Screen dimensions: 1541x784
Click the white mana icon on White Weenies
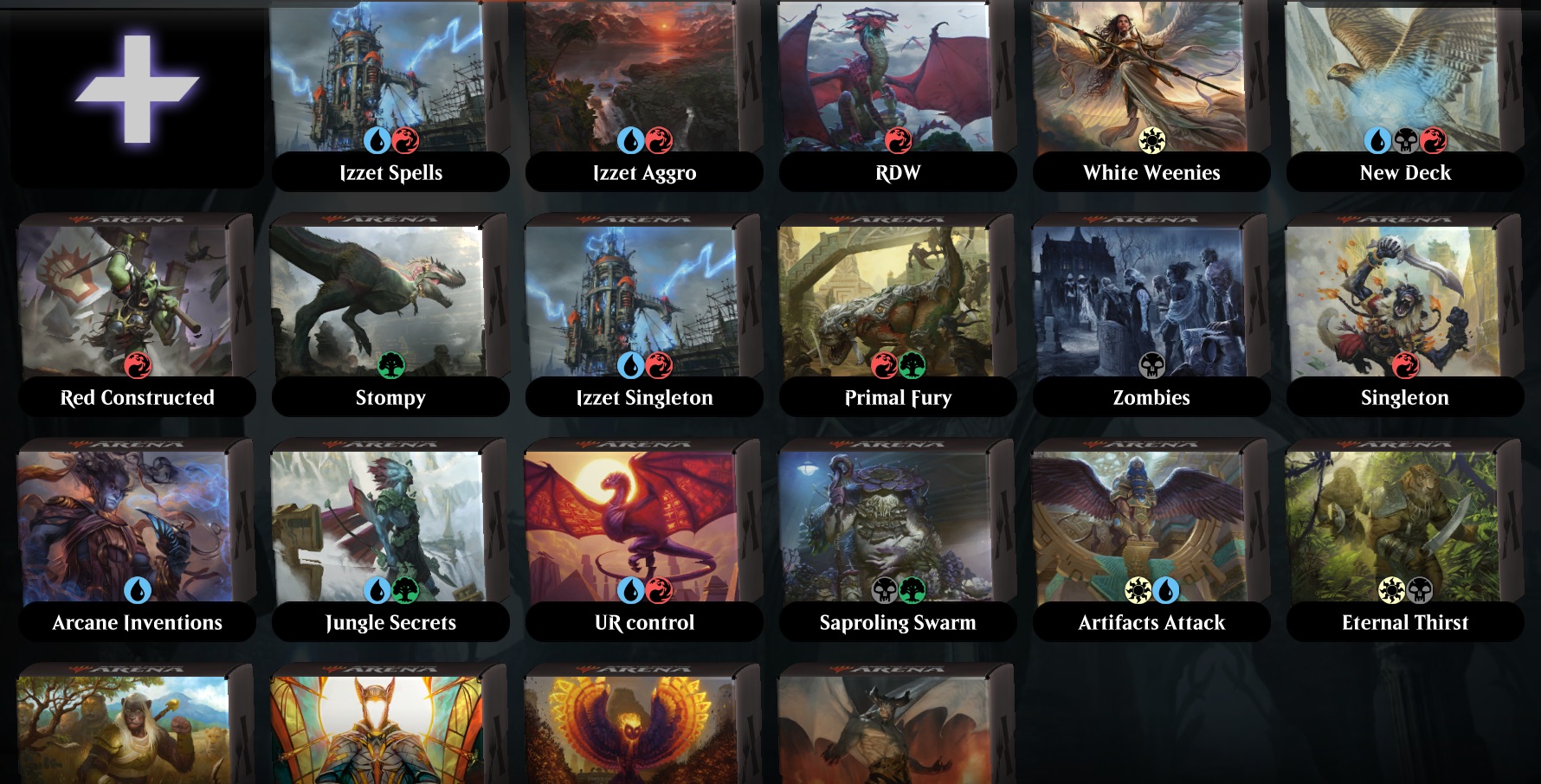(1151, 140)
